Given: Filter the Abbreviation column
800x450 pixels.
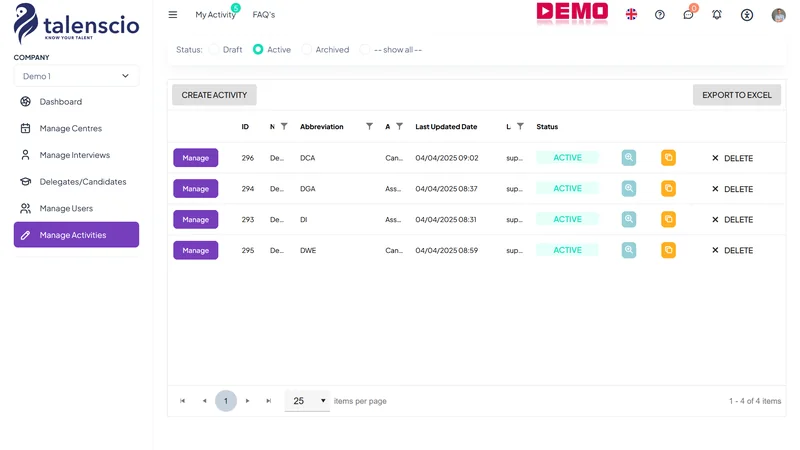Looking at the screenshot, I should coord(369,127).
